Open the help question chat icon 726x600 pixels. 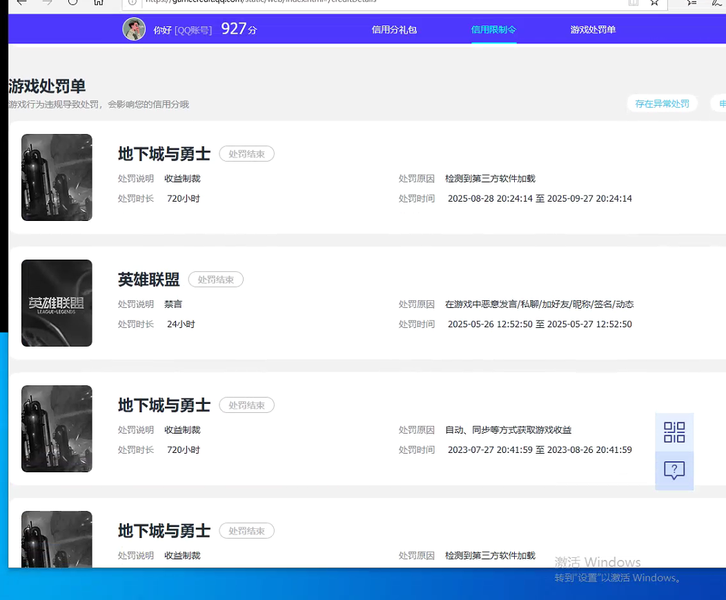click(674, 470)
